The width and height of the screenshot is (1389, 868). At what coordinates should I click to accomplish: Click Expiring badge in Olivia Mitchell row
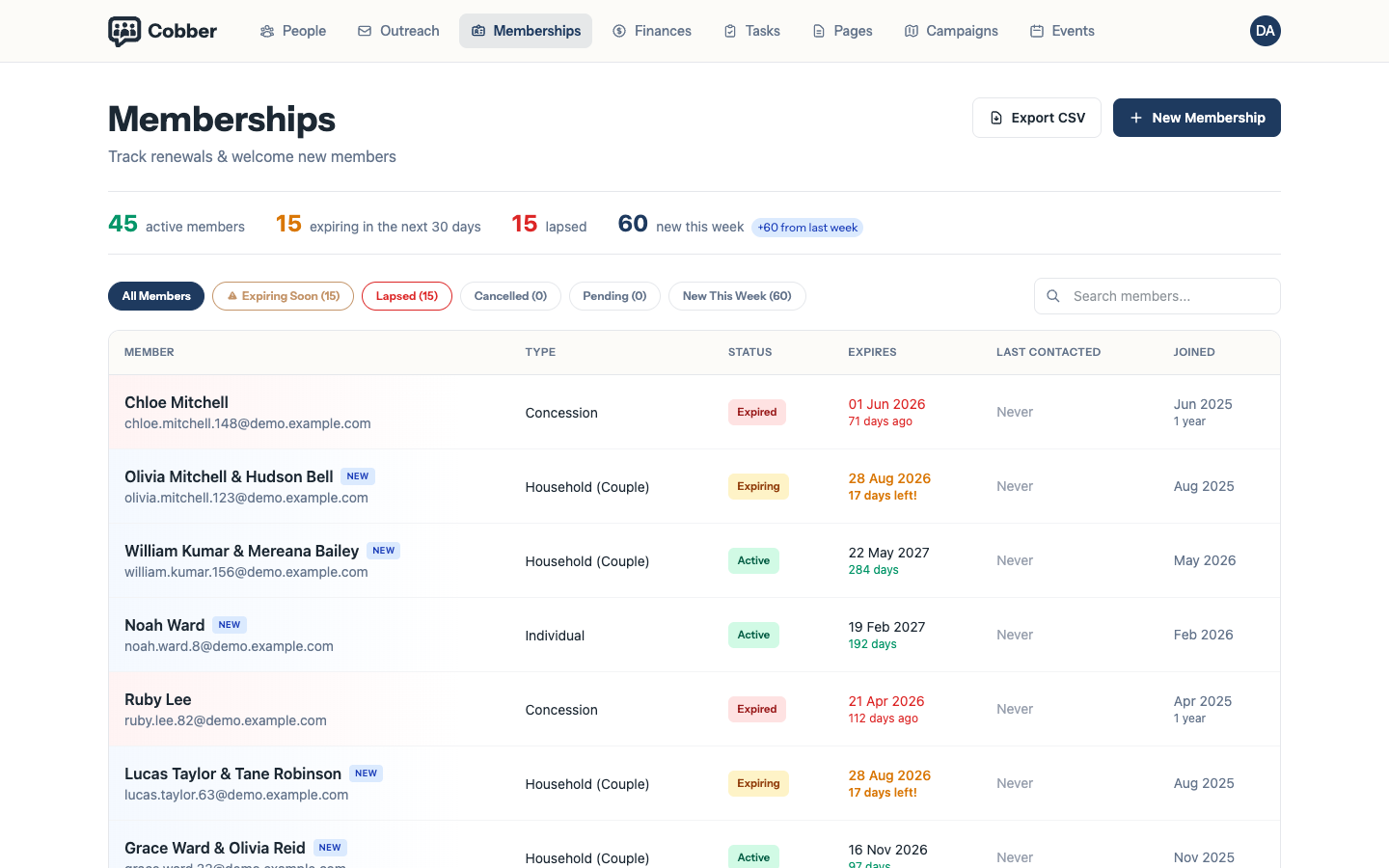(x=758, y=486)
